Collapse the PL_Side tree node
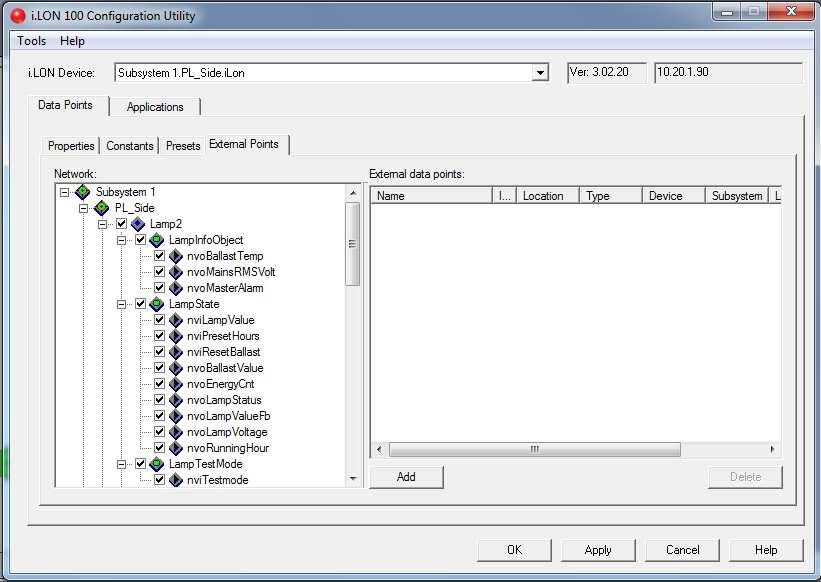The image size is (821, 582). [84, 208]
